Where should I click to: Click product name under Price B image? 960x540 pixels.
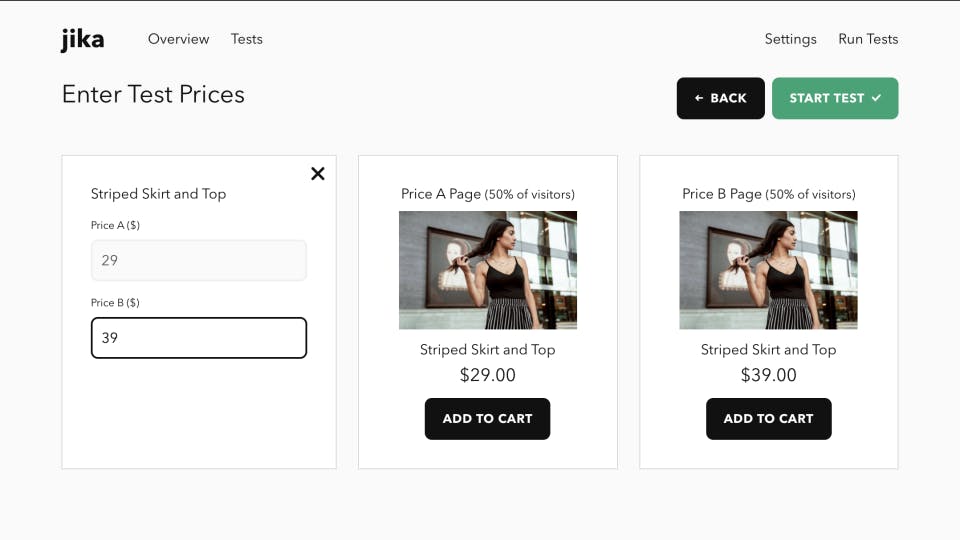click(x=768, y=349)
